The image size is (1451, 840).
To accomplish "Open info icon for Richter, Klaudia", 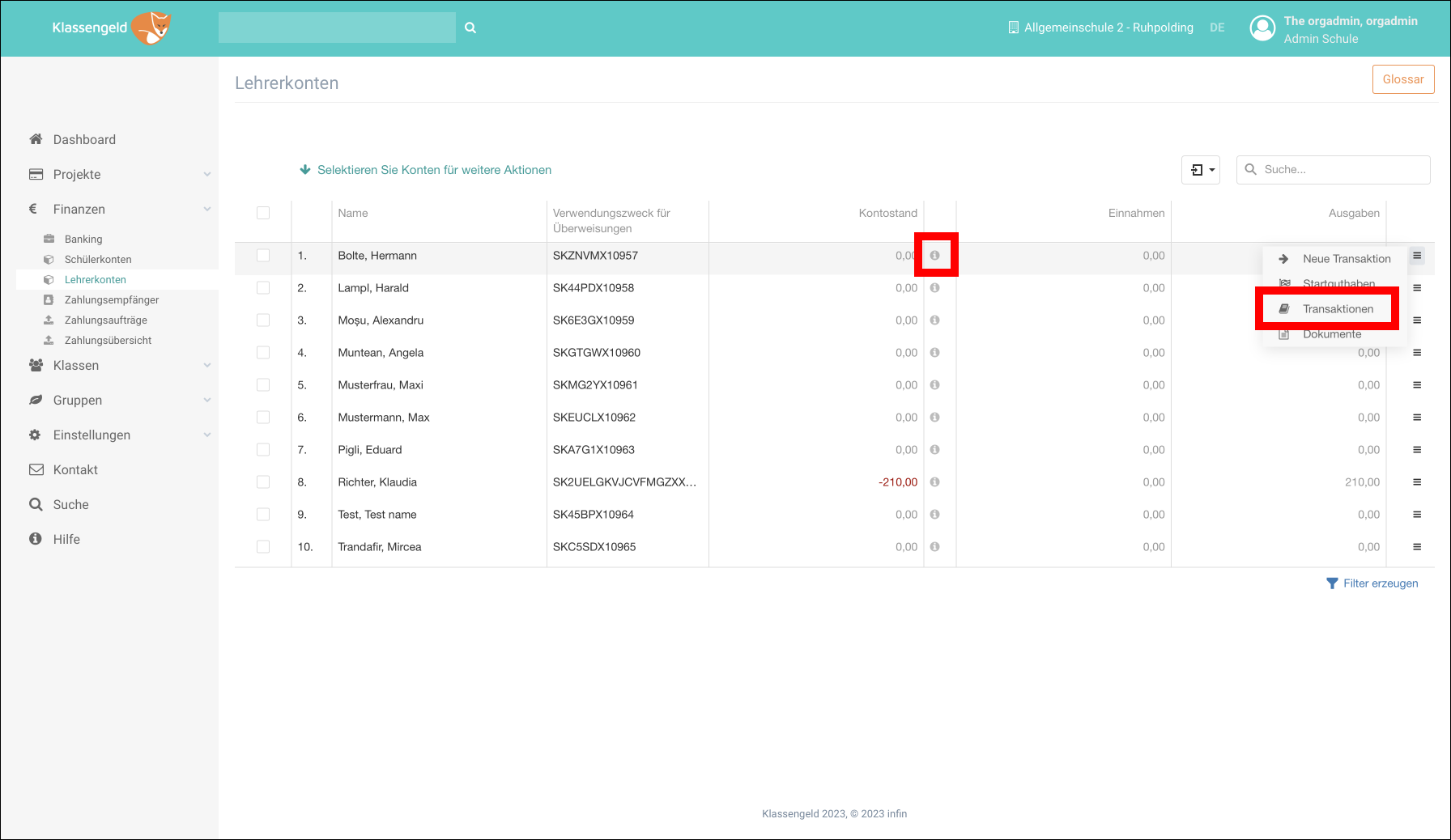I will coord(934,482).
